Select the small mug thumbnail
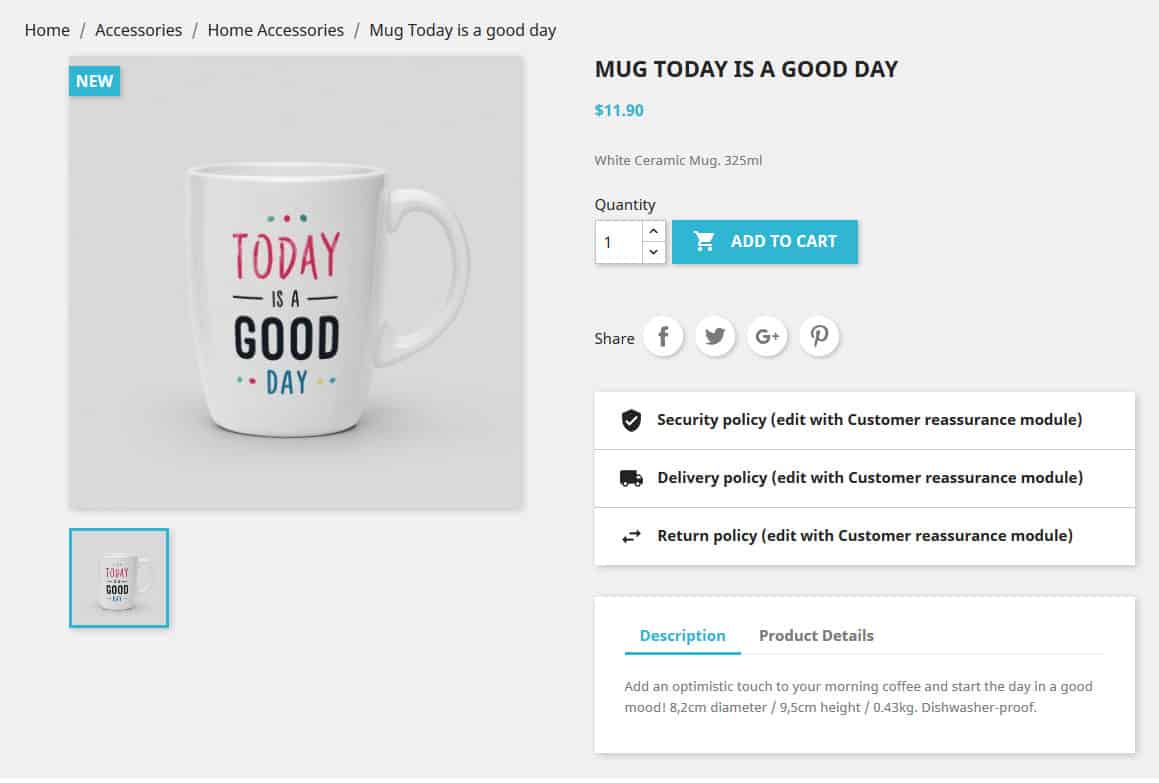1159x783 pixels. (119, 578)
